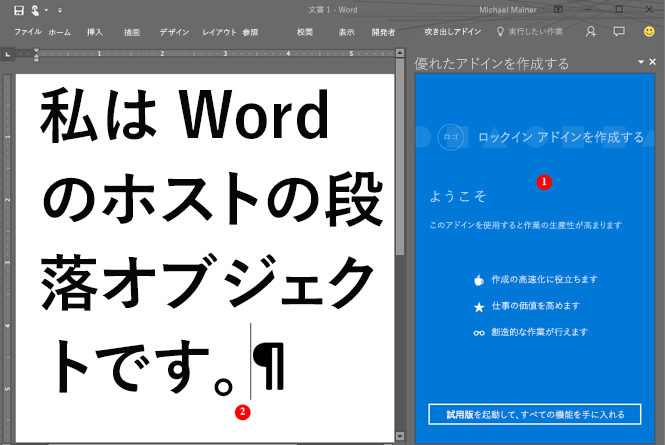
Task: Click the Michael Mainer account name
Action: [508, 10]
